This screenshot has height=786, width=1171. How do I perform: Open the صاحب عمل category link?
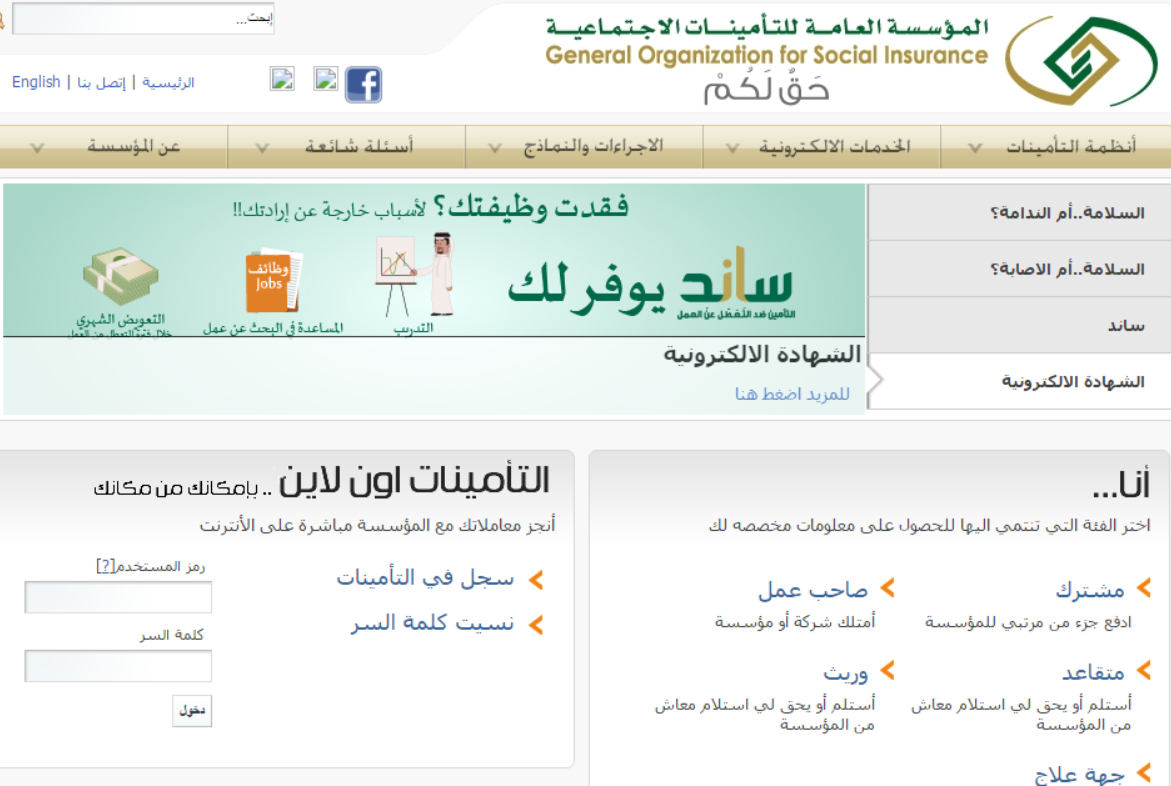click(x=813, y=590)
